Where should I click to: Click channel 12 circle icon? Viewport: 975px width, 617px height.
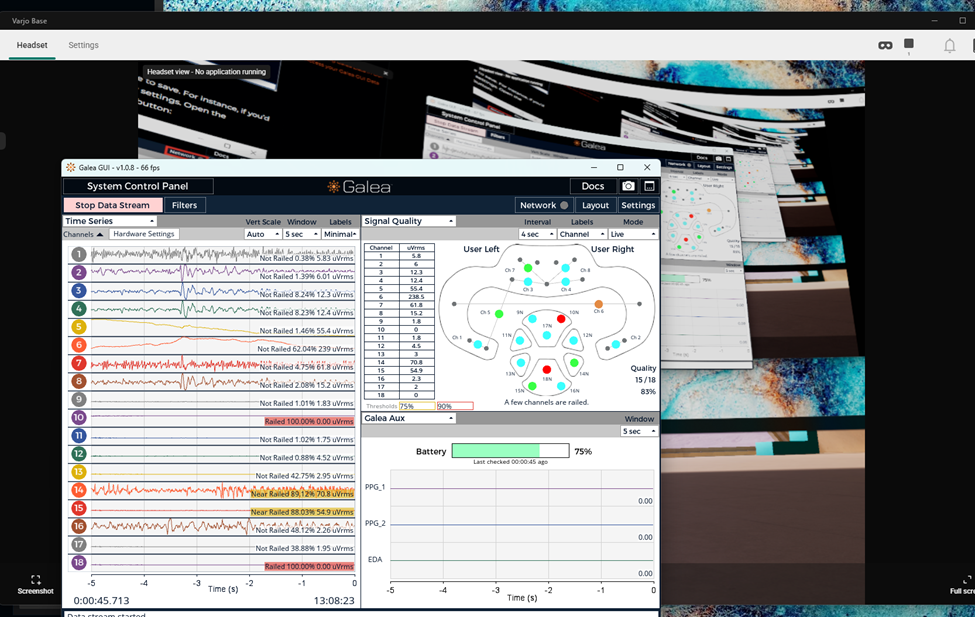pos(78,453)
